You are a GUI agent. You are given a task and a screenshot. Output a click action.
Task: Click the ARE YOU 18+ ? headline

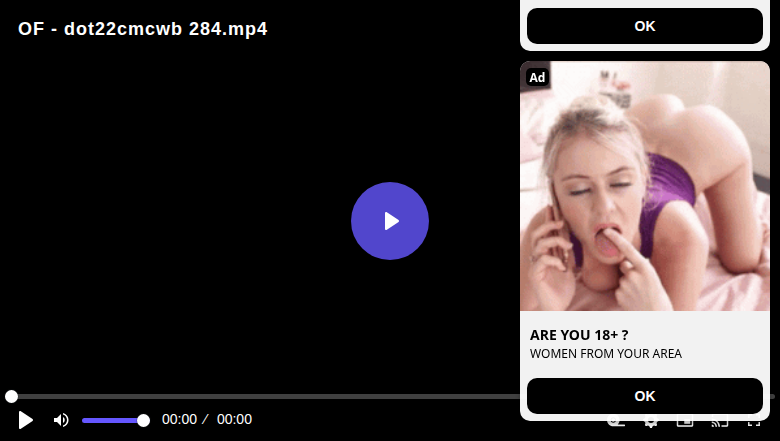point(579,335)
